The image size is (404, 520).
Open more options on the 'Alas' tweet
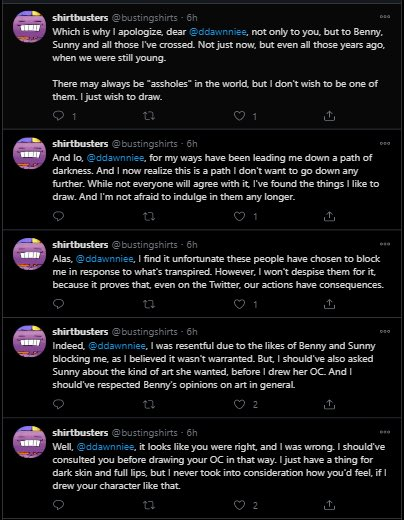385,244
